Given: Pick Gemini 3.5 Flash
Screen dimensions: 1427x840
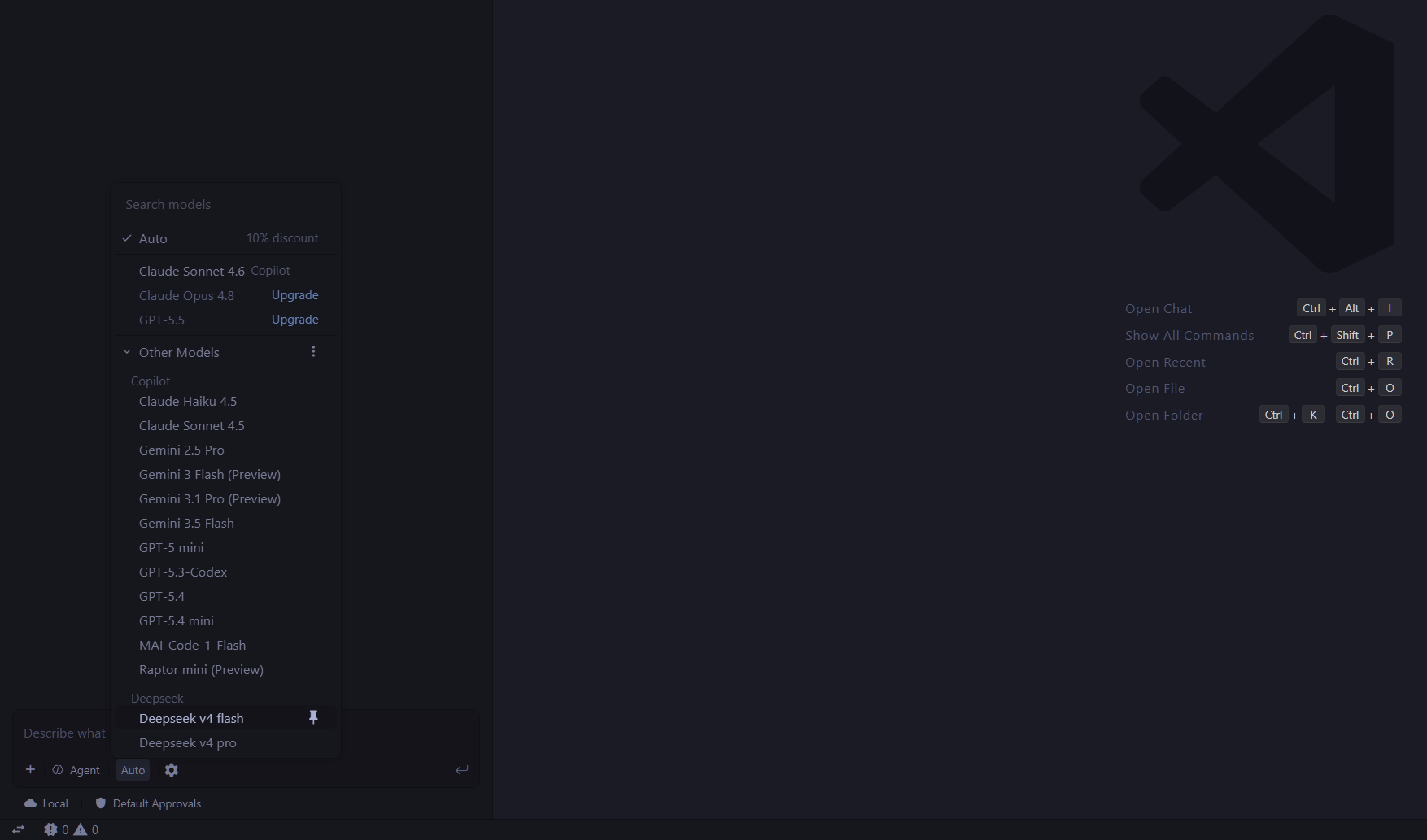Looking at the screenshot, I should [225, 523].
